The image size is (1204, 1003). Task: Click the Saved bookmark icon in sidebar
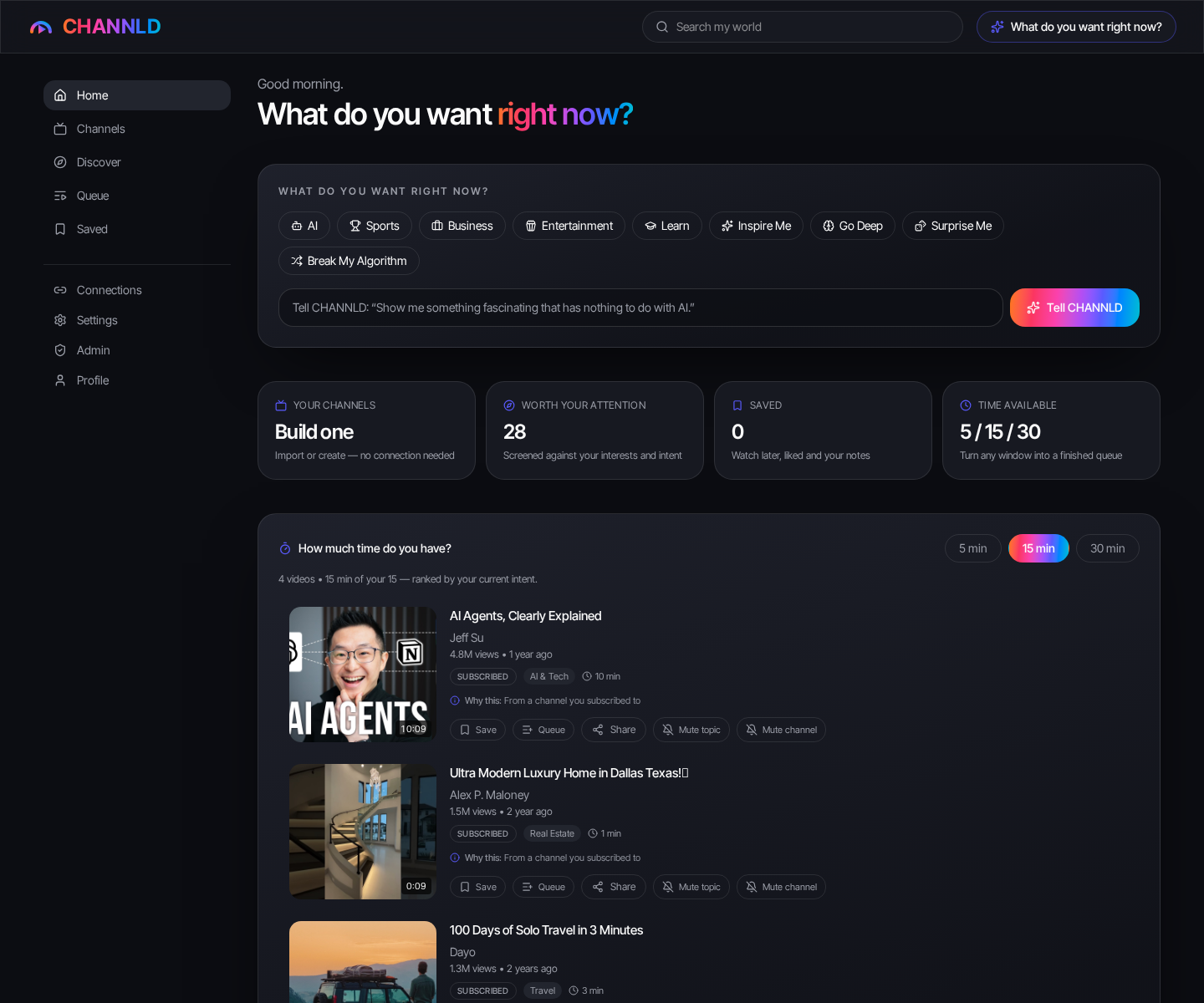(x=60, y=229)
